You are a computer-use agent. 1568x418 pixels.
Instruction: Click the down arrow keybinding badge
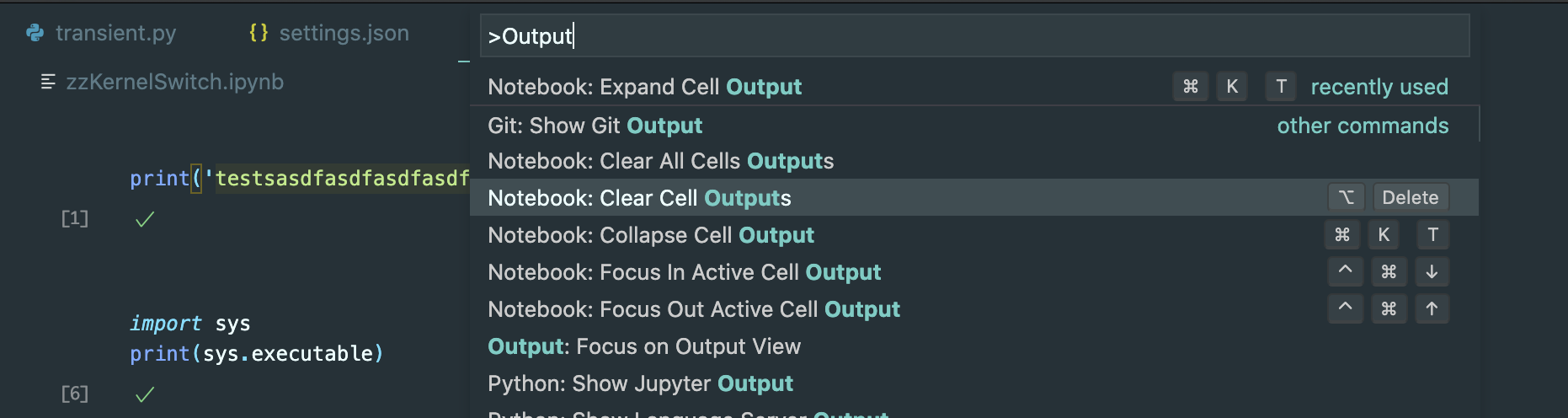coord(1432,272)
